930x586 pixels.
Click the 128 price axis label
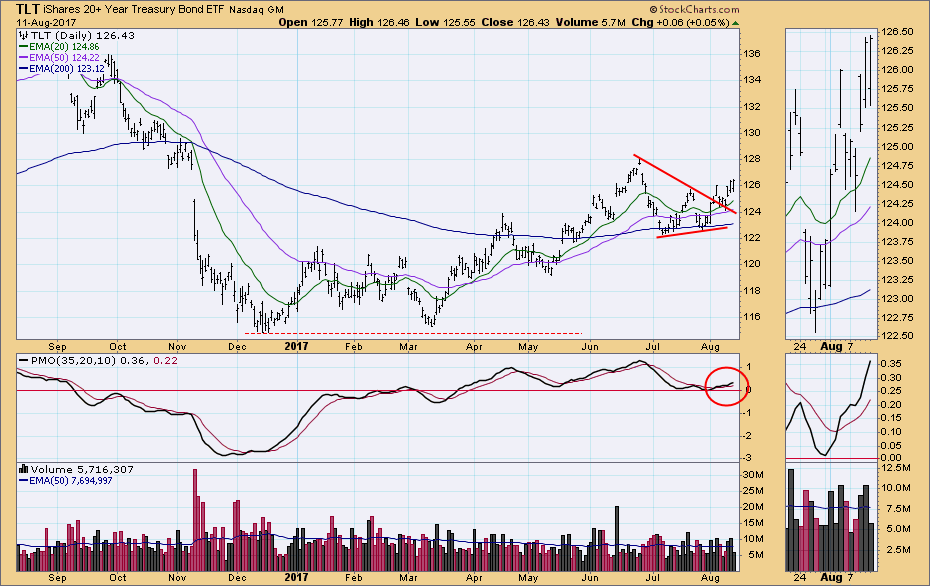(752, 159)
